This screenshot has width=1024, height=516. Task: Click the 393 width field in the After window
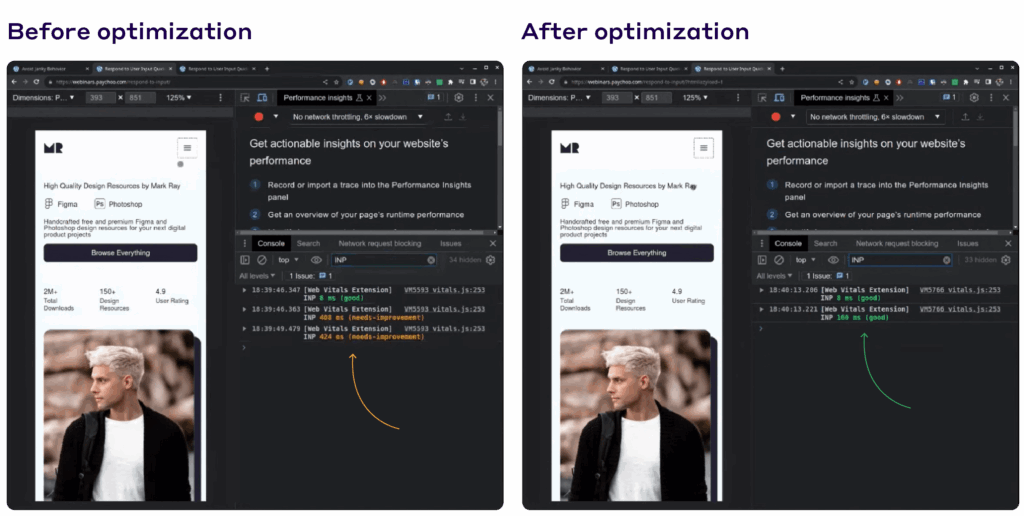pos(617,98)
